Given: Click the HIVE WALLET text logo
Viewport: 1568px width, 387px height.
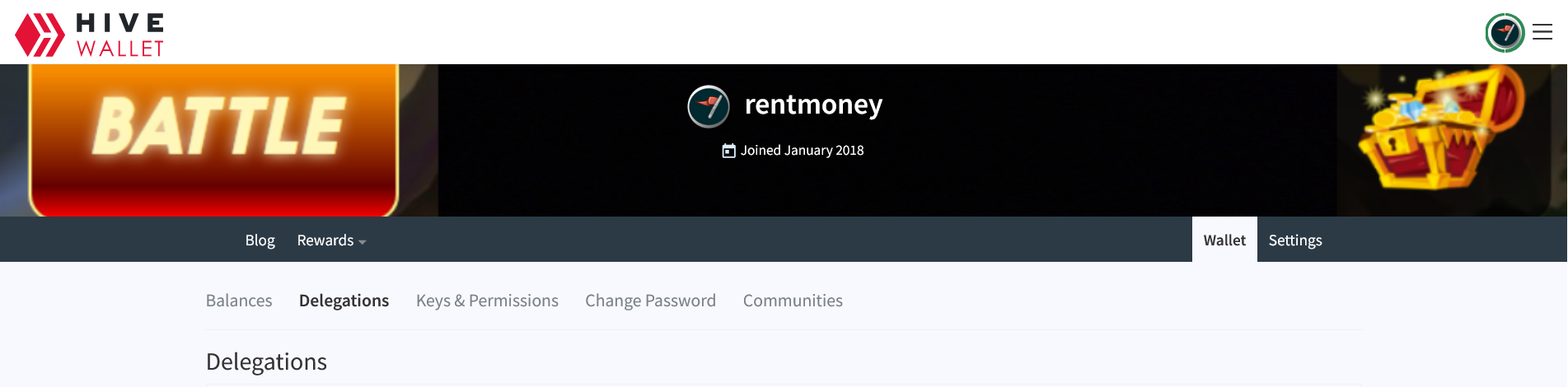Looking at the screenshot, I should pyautogui.click(x=120, y=35).
